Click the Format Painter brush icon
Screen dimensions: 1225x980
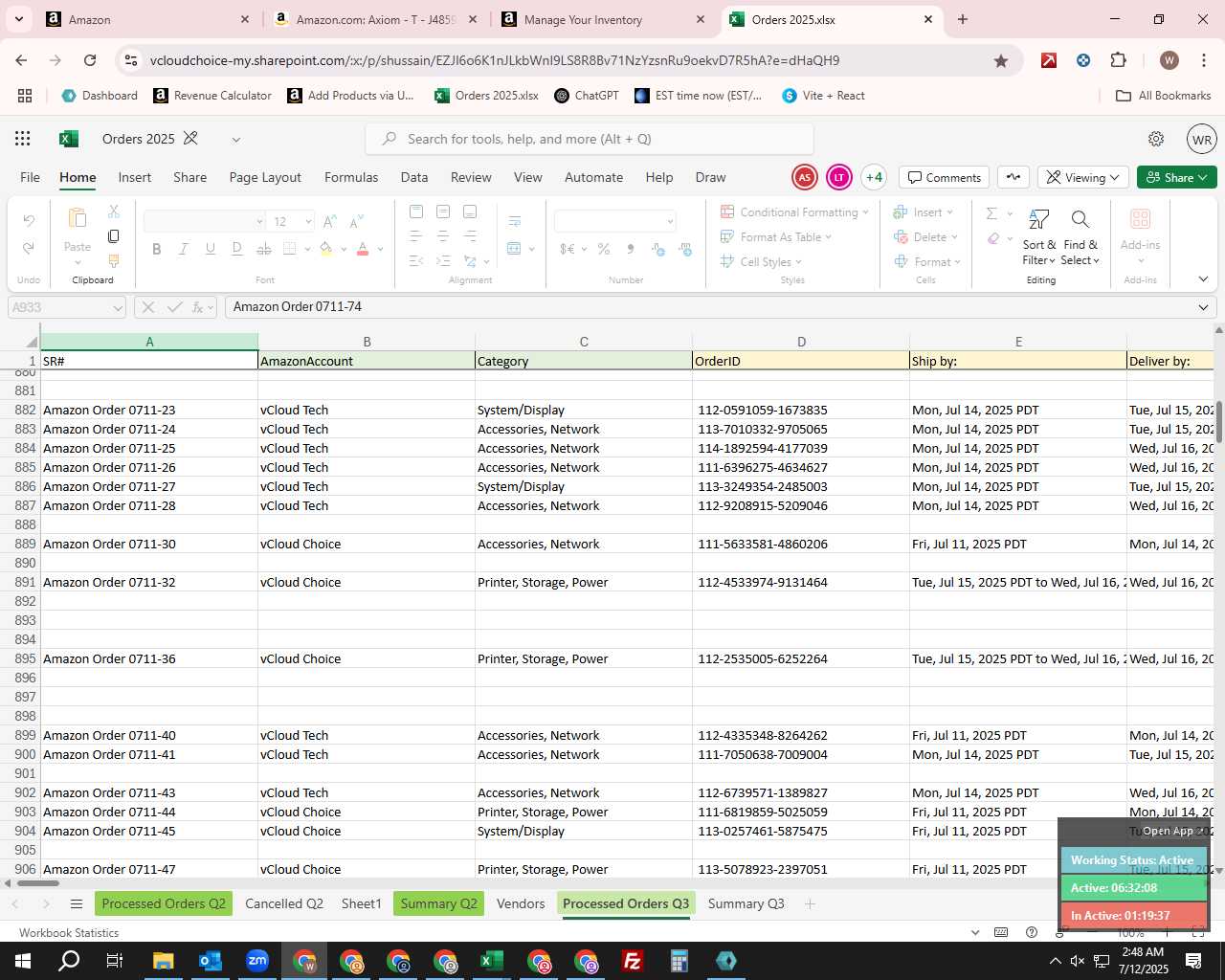pyautogui.click(x=113, y=260)
